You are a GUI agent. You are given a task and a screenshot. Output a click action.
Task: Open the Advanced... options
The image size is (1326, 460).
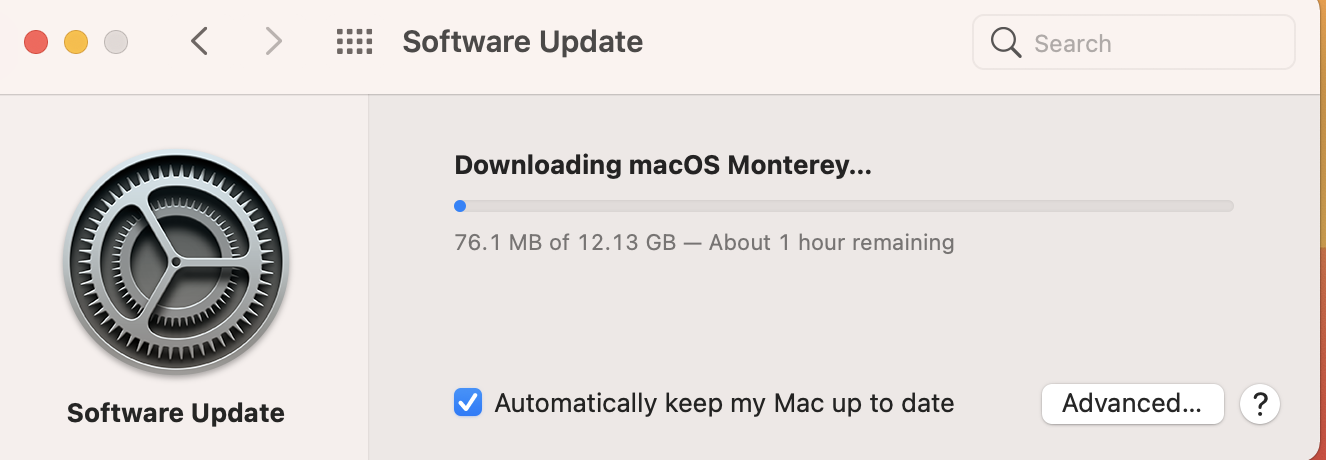[x=1132, y=404]
